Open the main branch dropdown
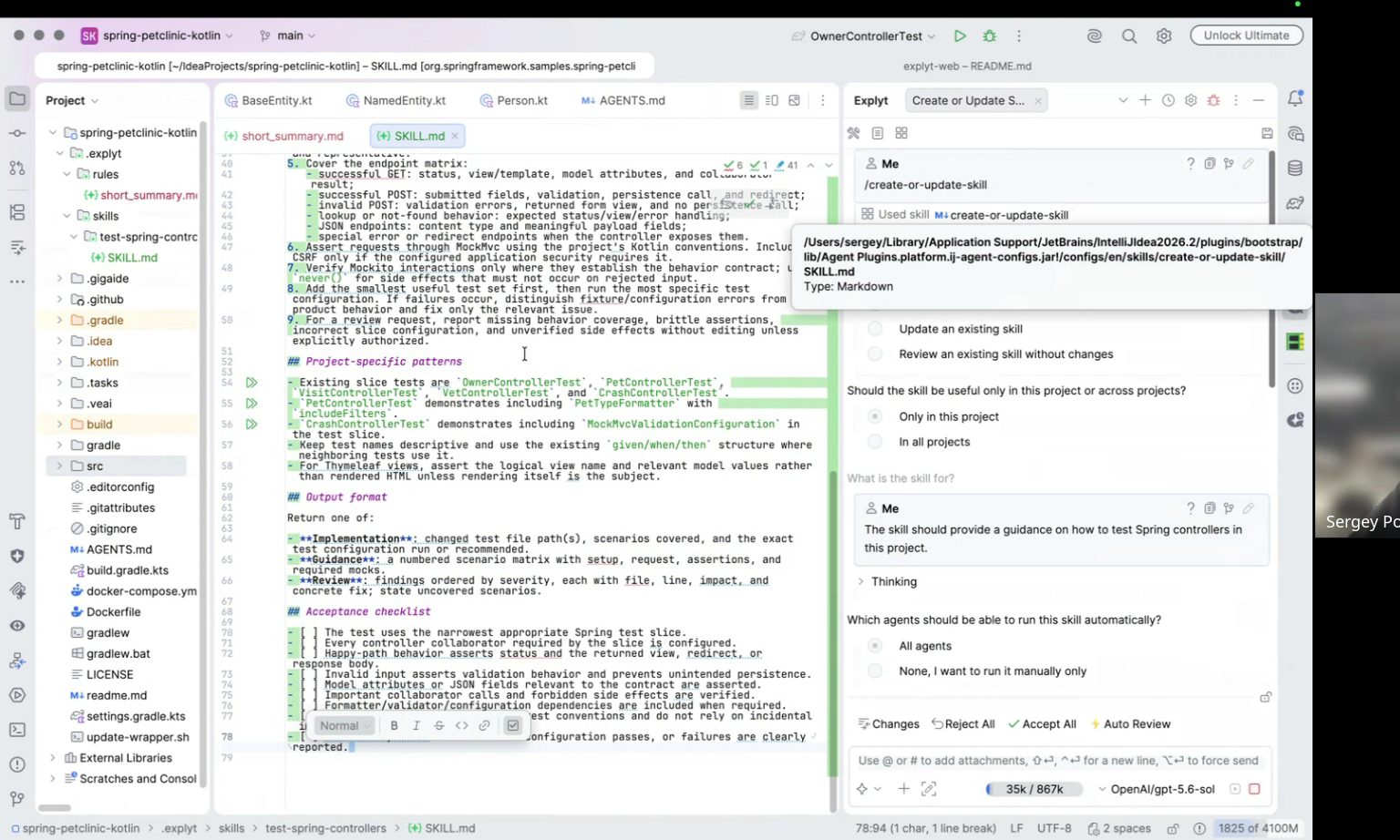Screen dimensions: 1400x840 tap(288, 36)
